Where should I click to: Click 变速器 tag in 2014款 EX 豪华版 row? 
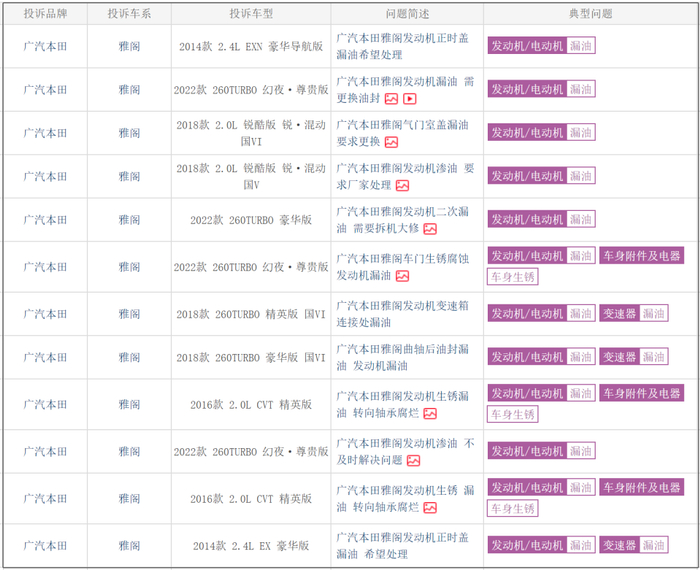point(619,545)
